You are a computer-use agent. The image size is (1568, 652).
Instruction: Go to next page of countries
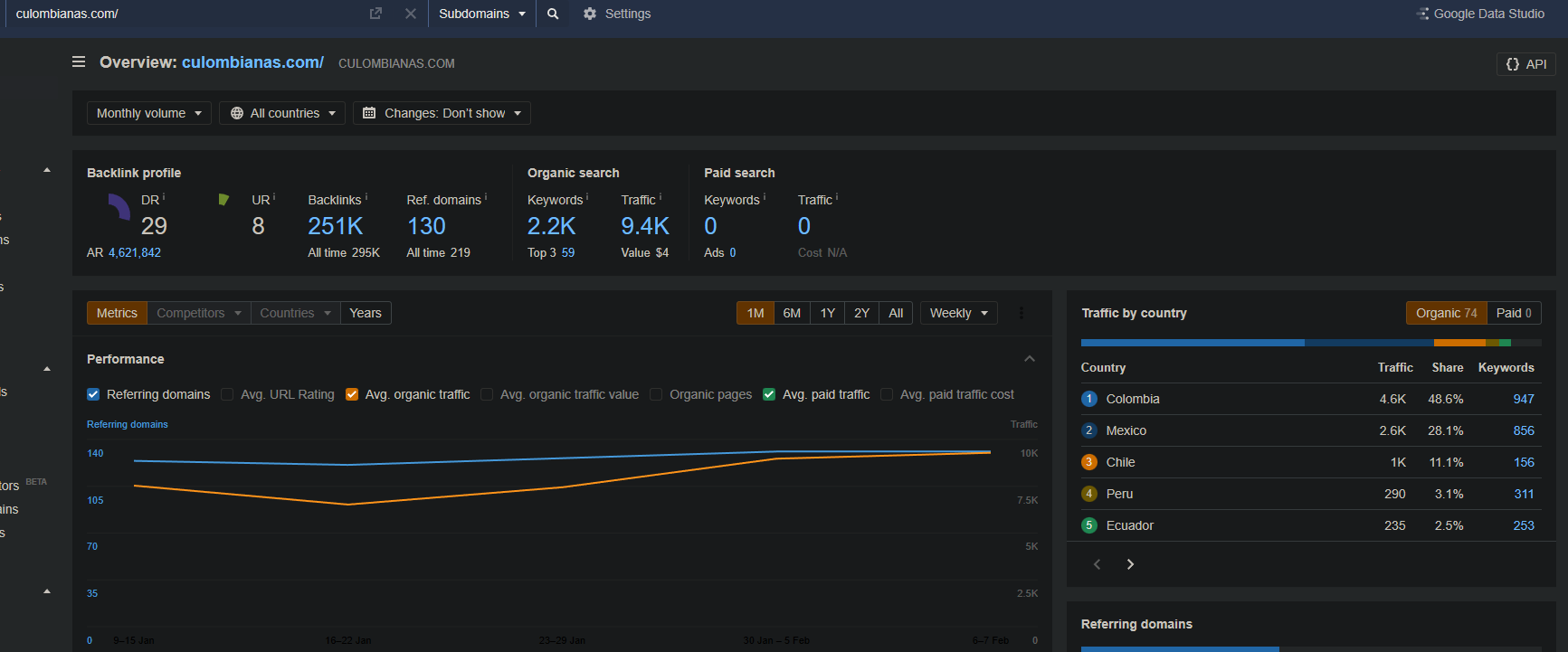click(1130, 564)
